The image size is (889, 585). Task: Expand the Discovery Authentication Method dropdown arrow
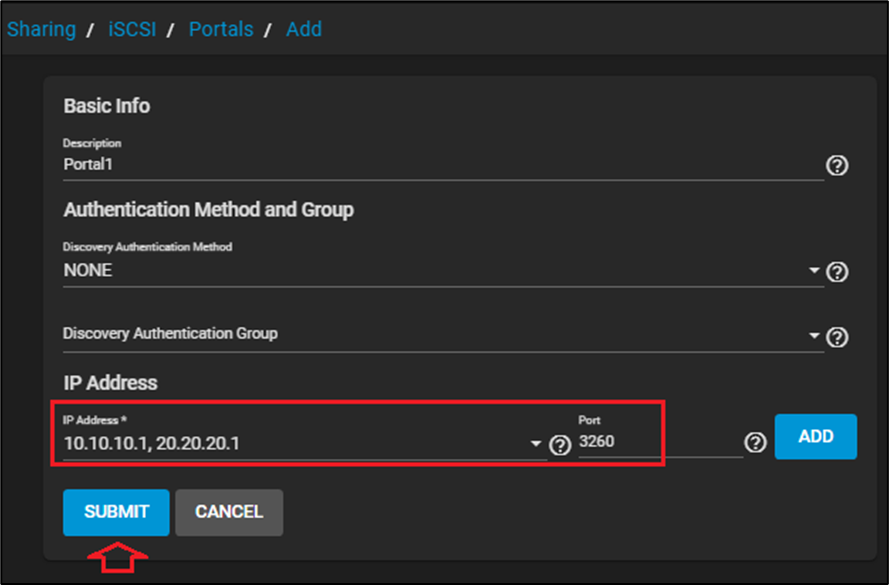[814, 271]
